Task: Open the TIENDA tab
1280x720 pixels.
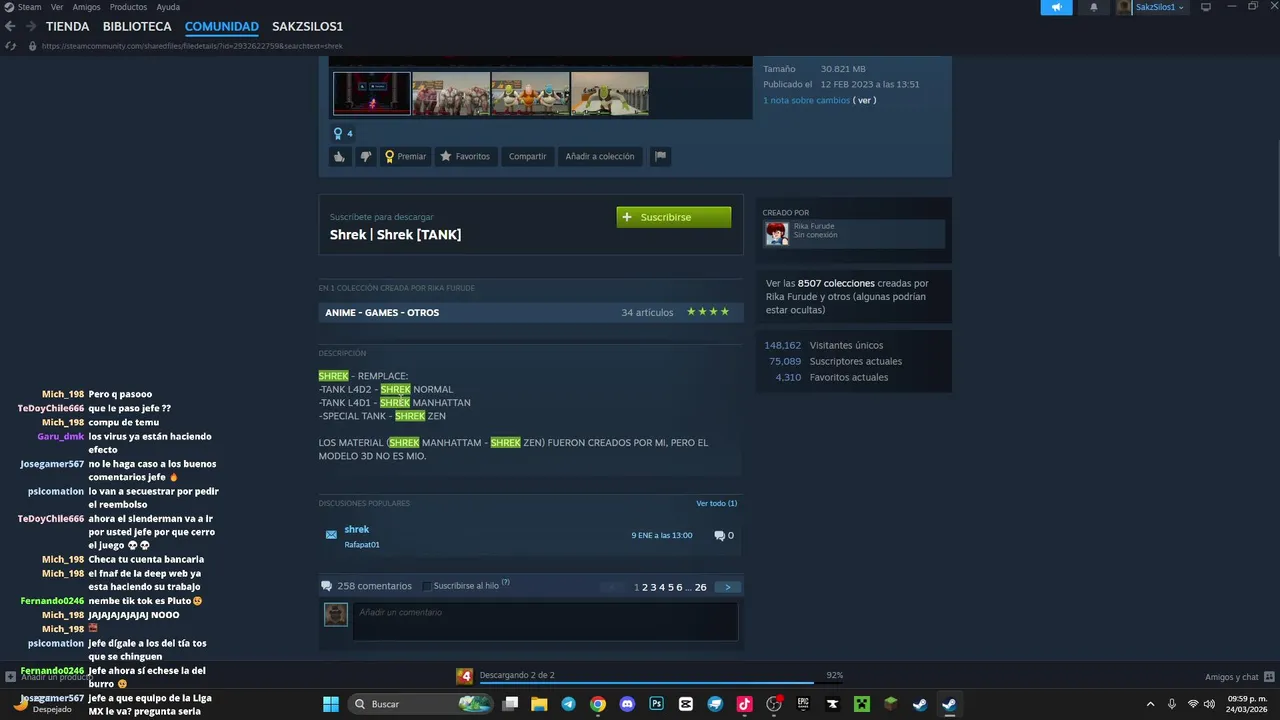Action: 67,27
